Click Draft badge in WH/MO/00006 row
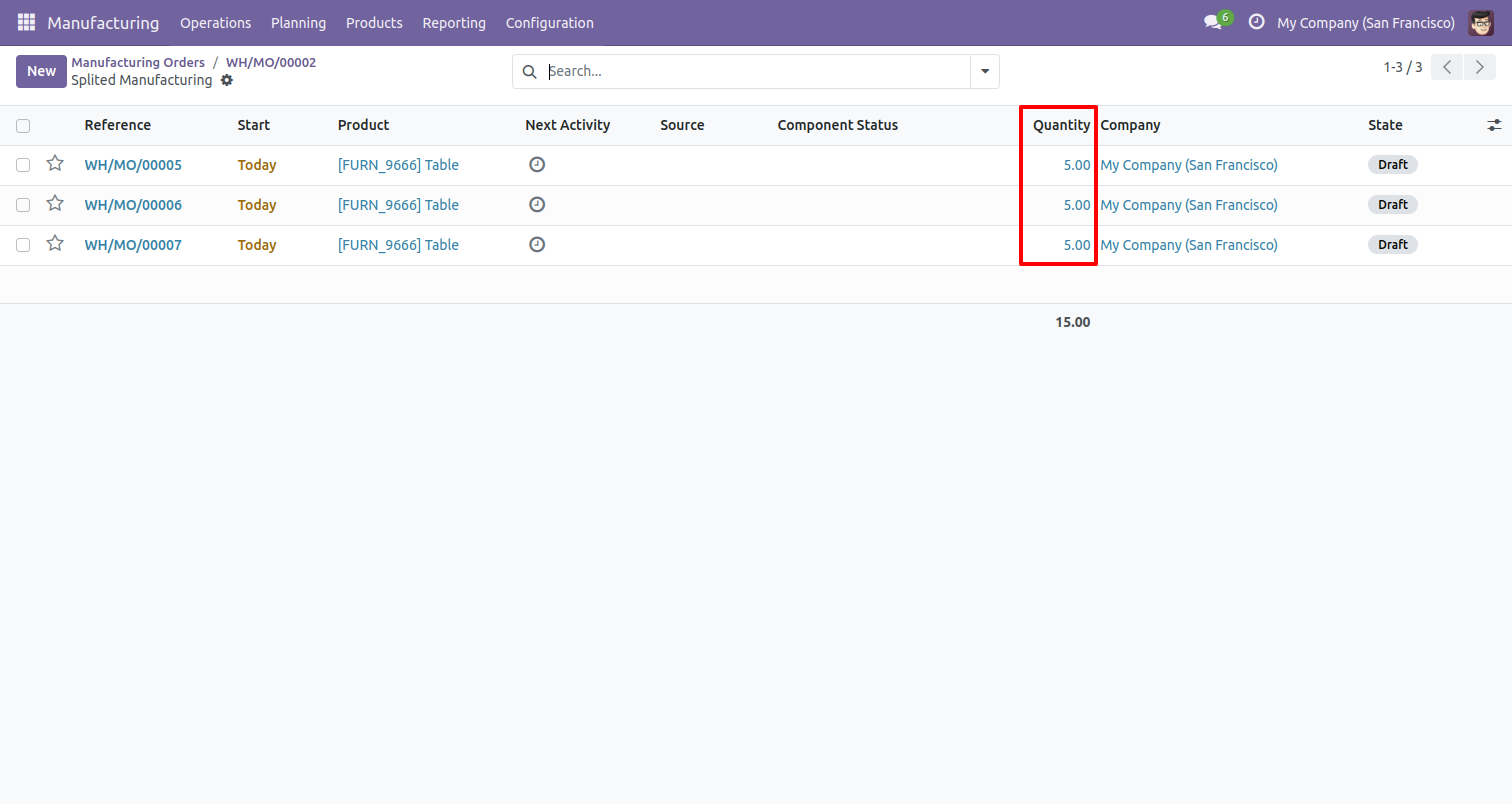Viewport: 1512px width, 804px height. click(x=1392, y=205)
